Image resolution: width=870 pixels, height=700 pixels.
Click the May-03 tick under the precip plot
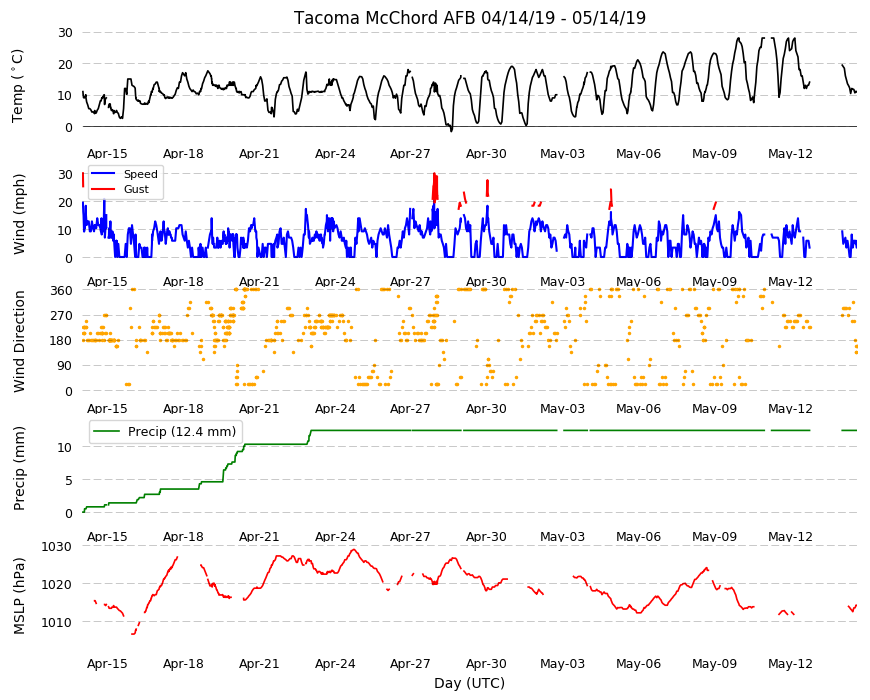tap(563, 536)
